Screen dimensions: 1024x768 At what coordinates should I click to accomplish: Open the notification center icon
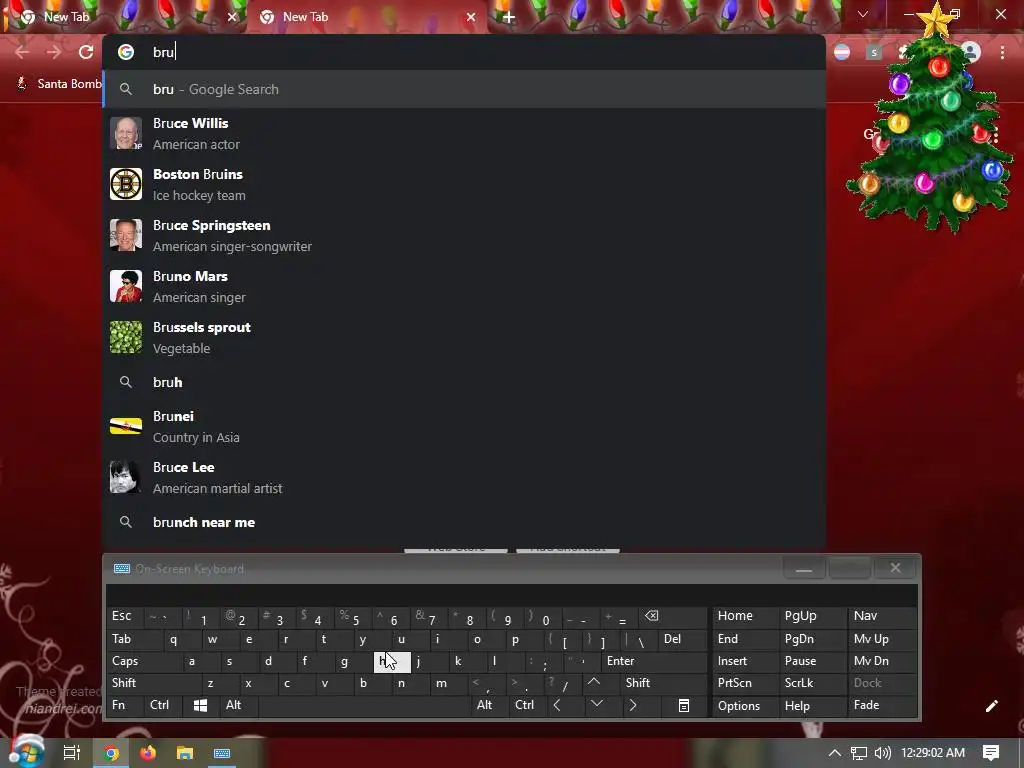[x=991, y=753]
